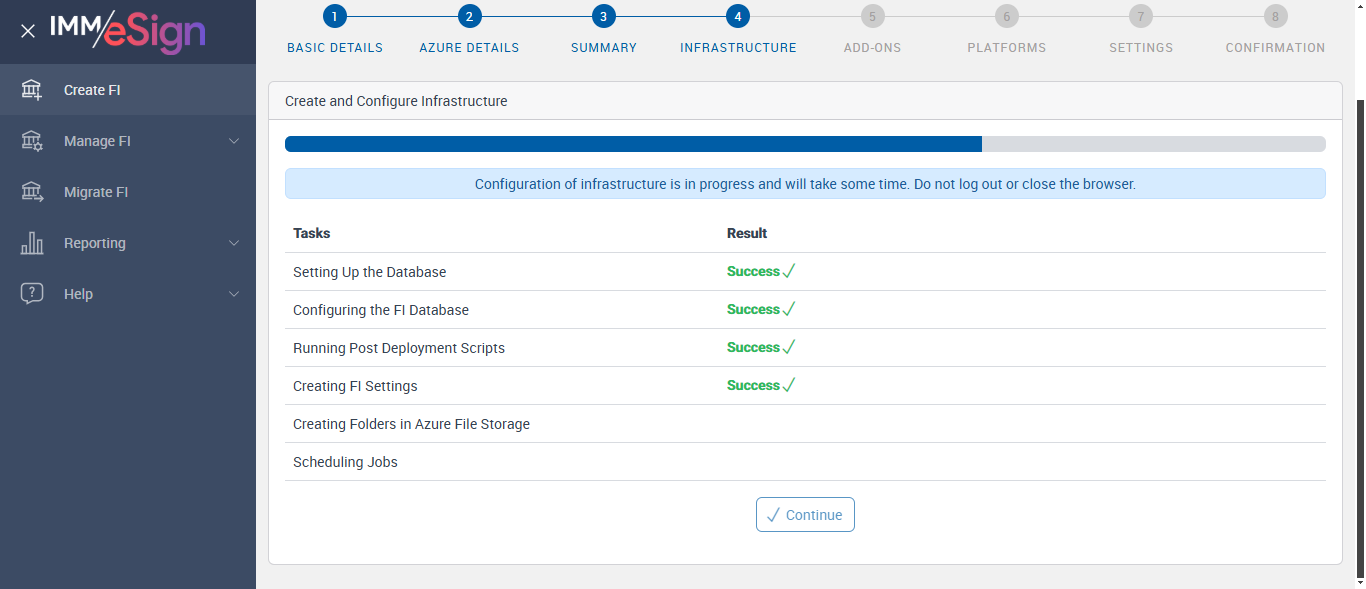Select the Azure Details step label
The height and width of the screenshot is (589, 1366).
click(x=469, y=48)
